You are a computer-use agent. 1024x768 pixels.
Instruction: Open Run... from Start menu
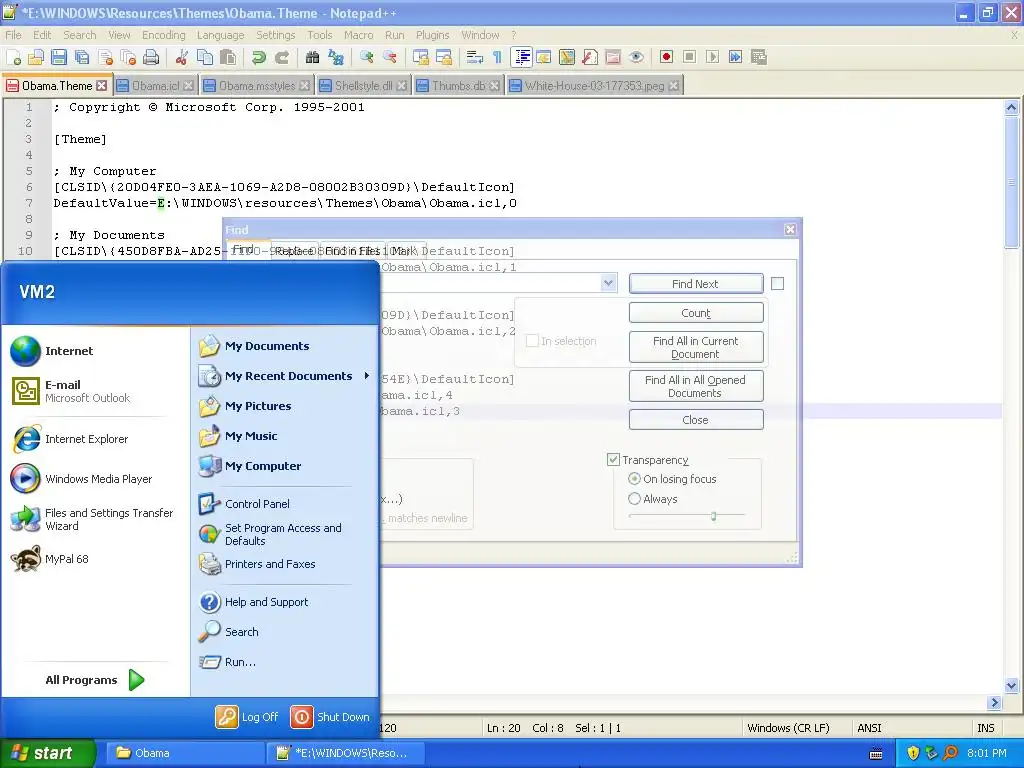(x=227, y=662)
